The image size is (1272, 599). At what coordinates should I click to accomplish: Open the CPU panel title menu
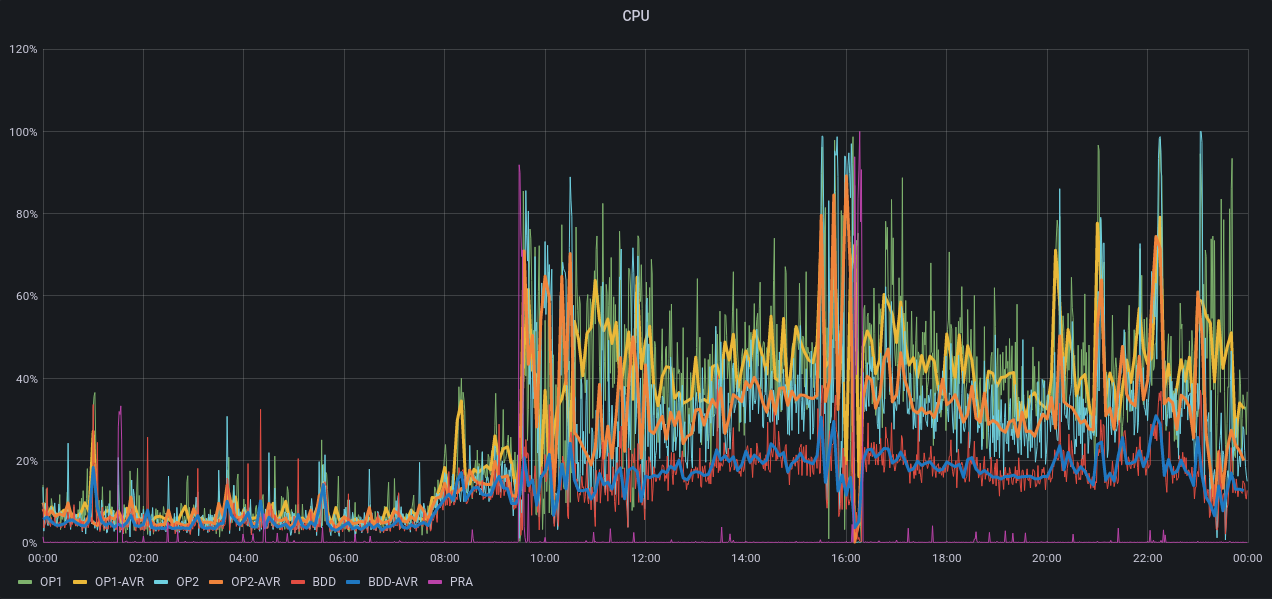[x=636, y=16]
